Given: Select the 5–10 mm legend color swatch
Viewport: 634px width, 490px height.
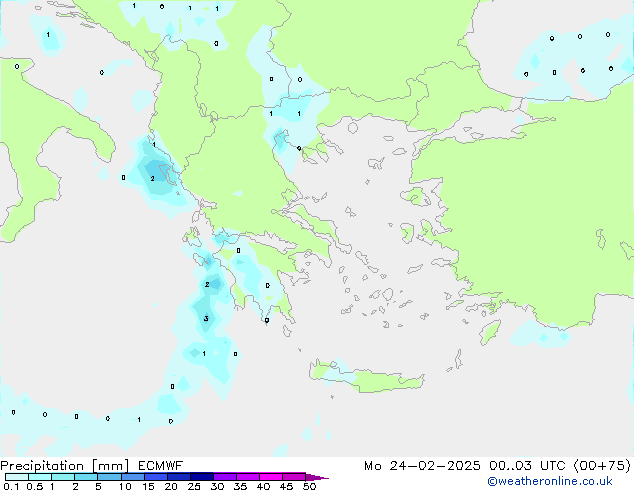Looking at the screenshot, I should click(x=110, y=477).
